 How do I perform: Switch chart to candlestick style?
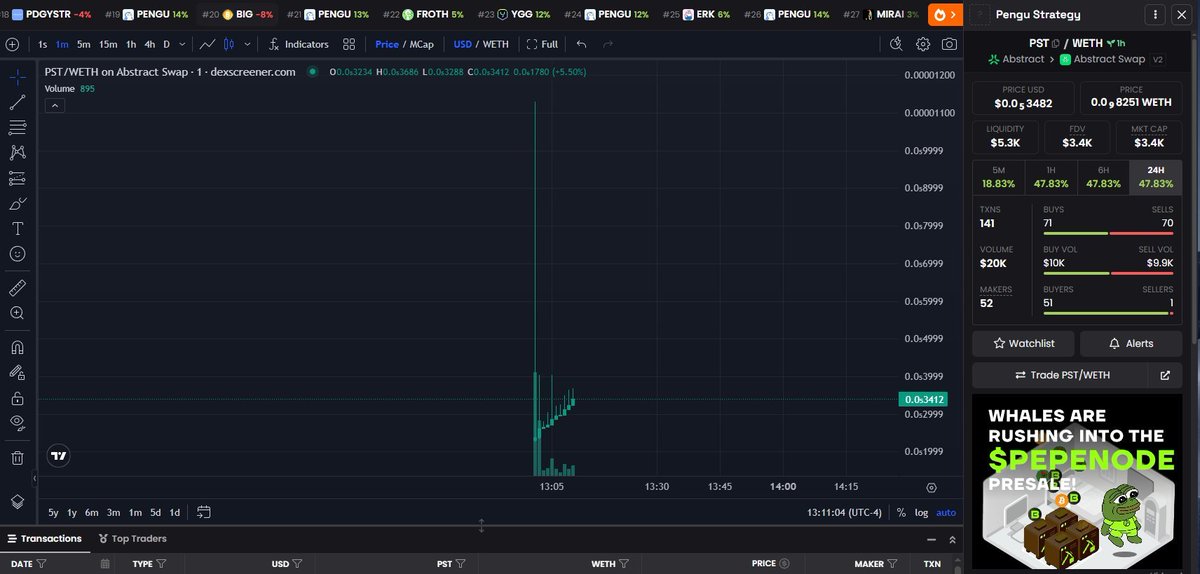point(229,44)
